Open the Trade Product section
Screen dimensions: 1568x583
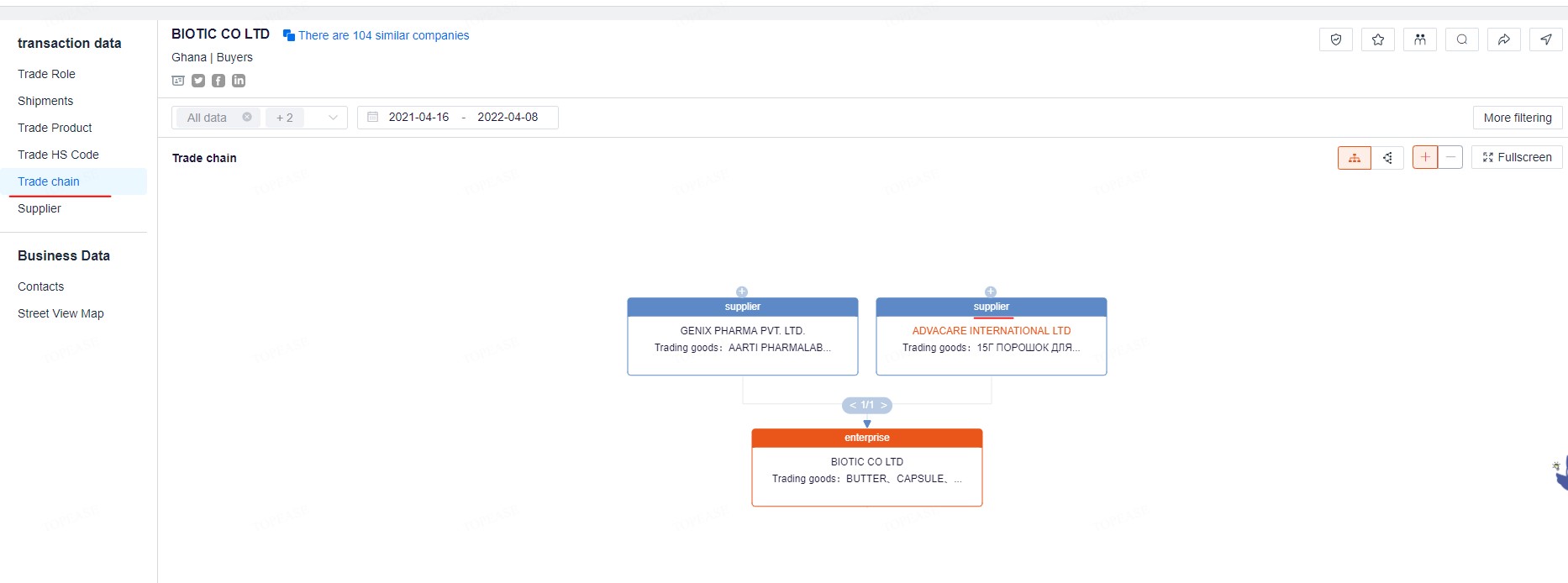coord(55,128)
